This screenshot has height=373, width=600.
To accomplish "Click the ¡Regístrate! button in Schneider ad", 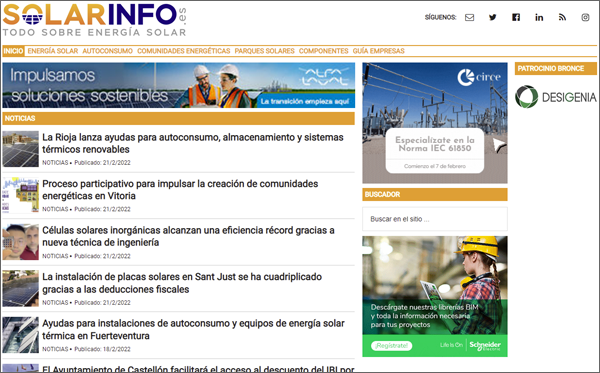I will [391, 346].
